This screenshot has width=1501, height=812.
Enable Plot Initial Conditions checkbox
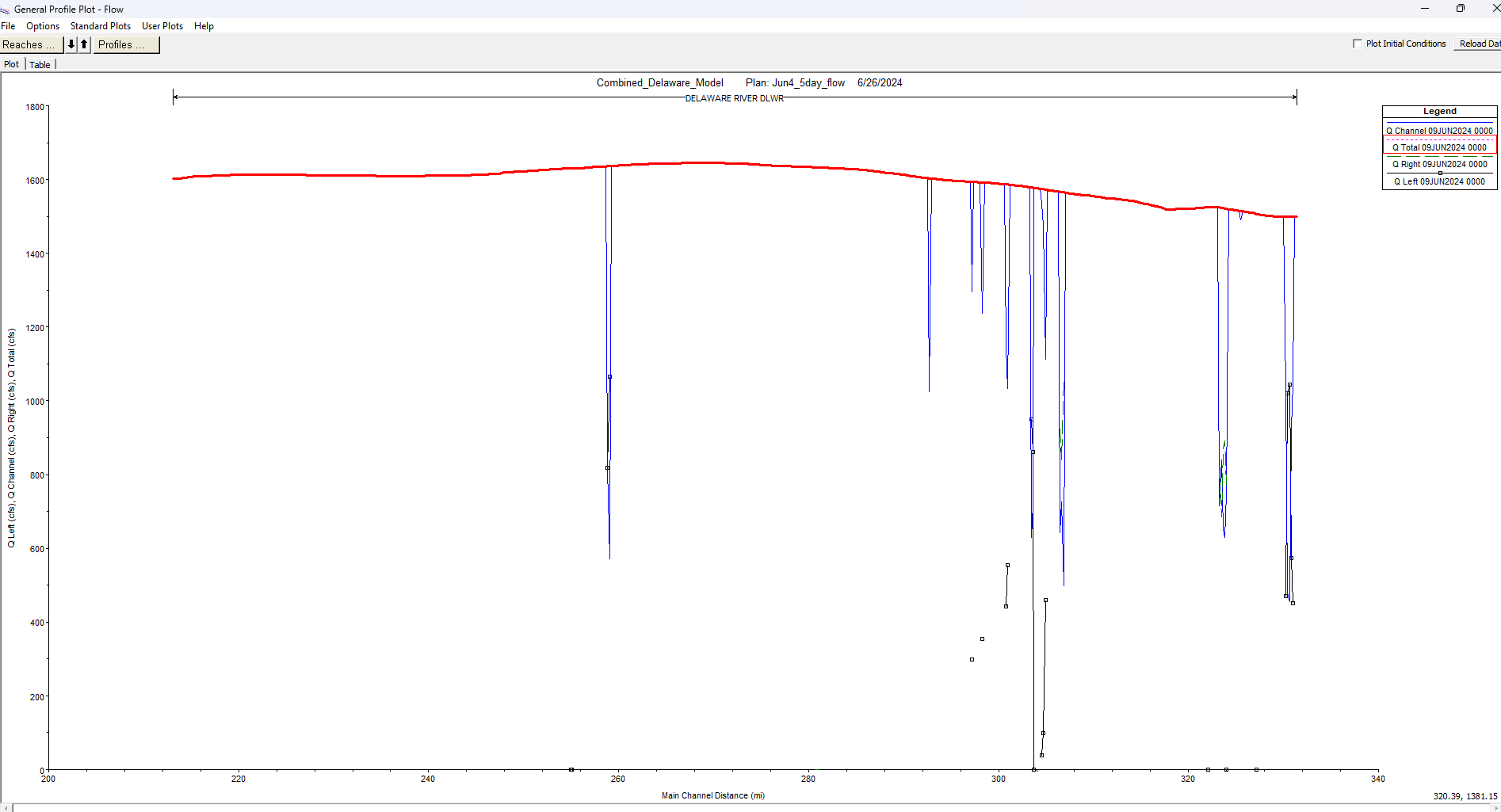1358,44
